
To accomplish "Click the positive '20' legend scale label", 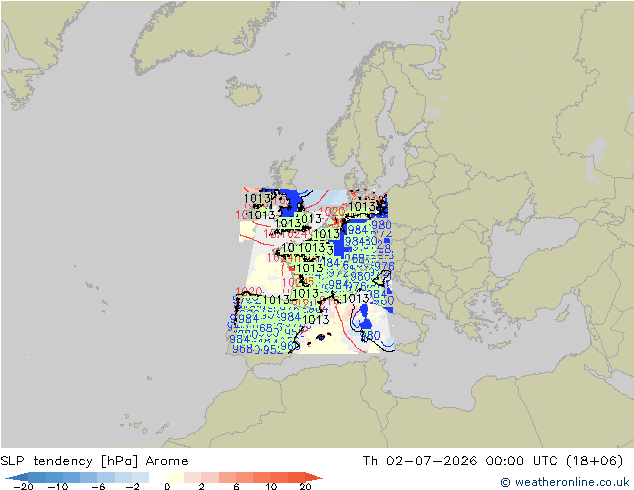I will click(x=305, y=486).
